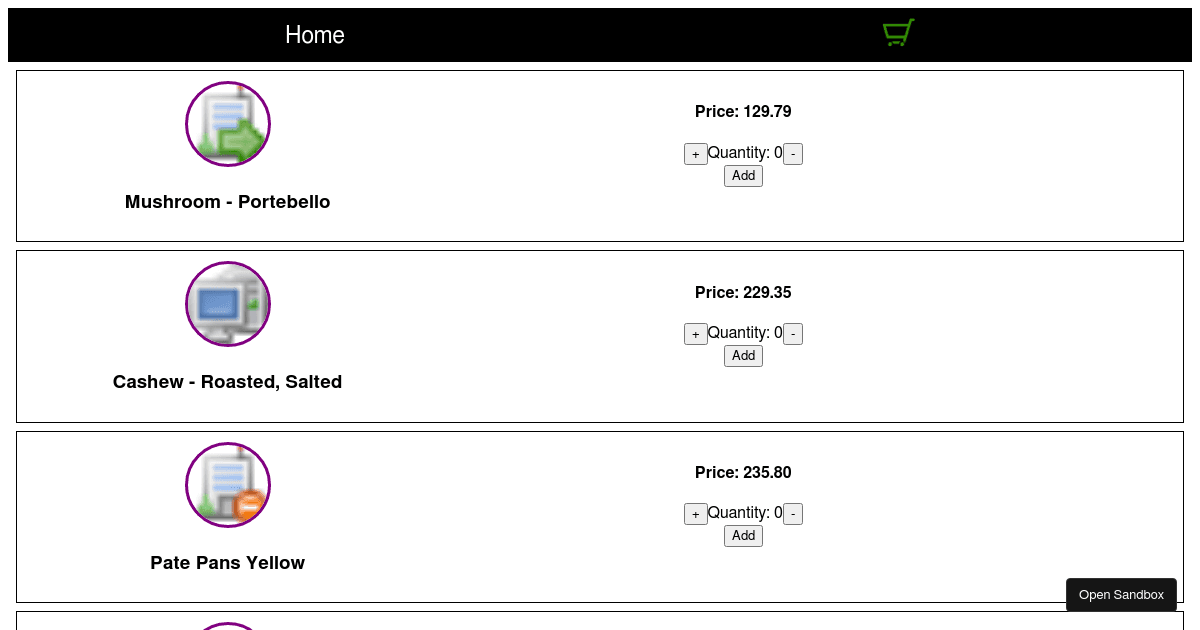Viewport: 1200px width, 630px height.
Task: Decrease quantity for Mushroom - Portebello
Action: point(793,154)
